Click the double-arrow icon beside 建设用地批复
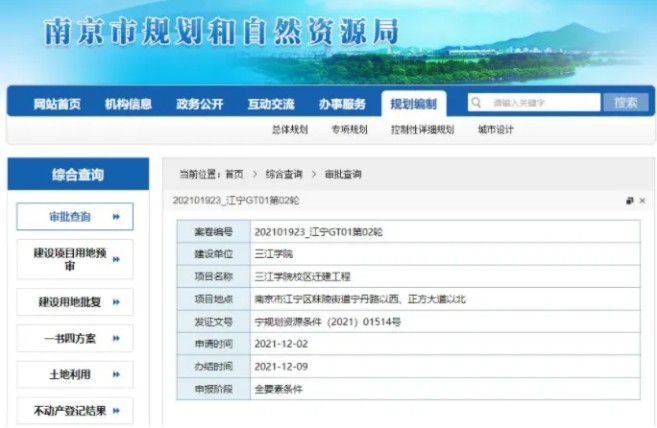The height and width of the screenshot is (428, 657). [116, 302]
